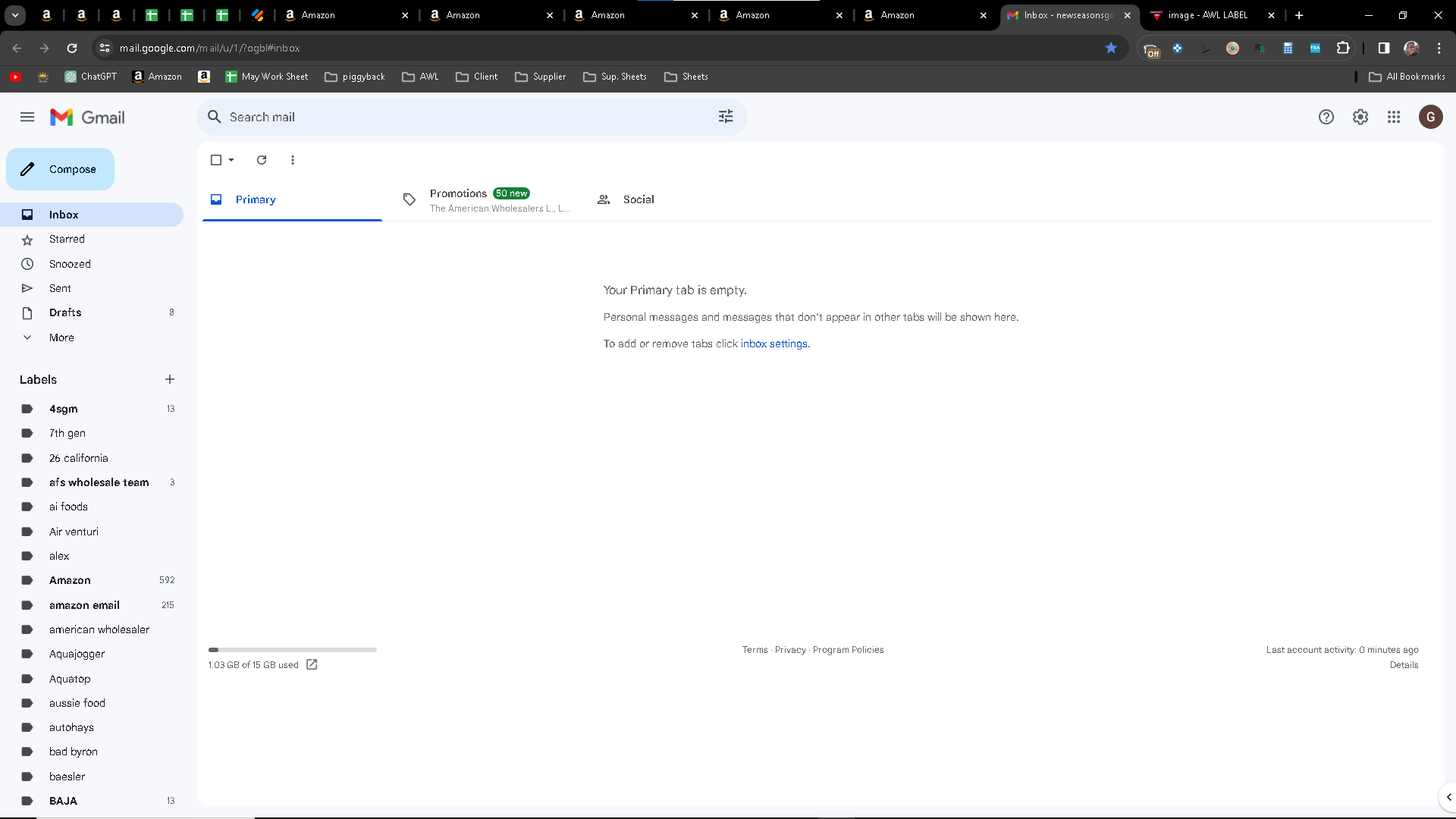Screen dimensions: 1456x819
Task: Open the ChatGPT bookmark
Action: (x=91, y=77)
